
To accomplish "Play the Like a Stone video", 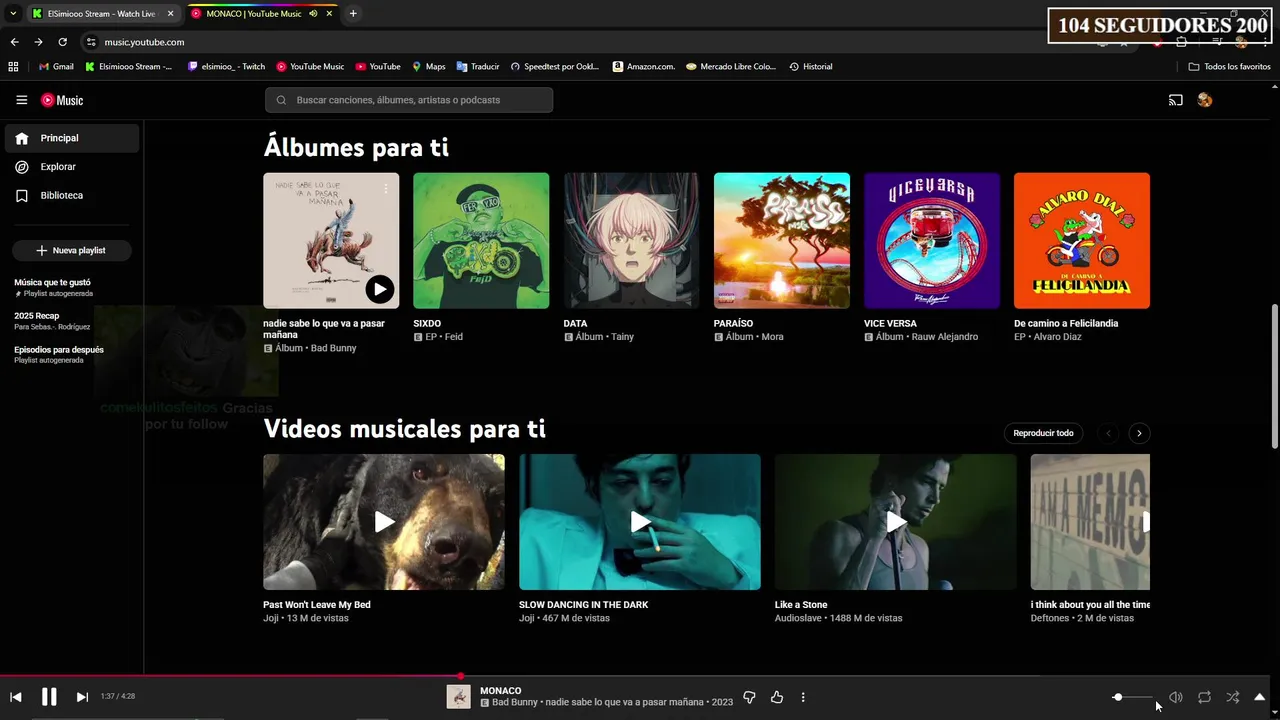I will (x=896, y=522).
